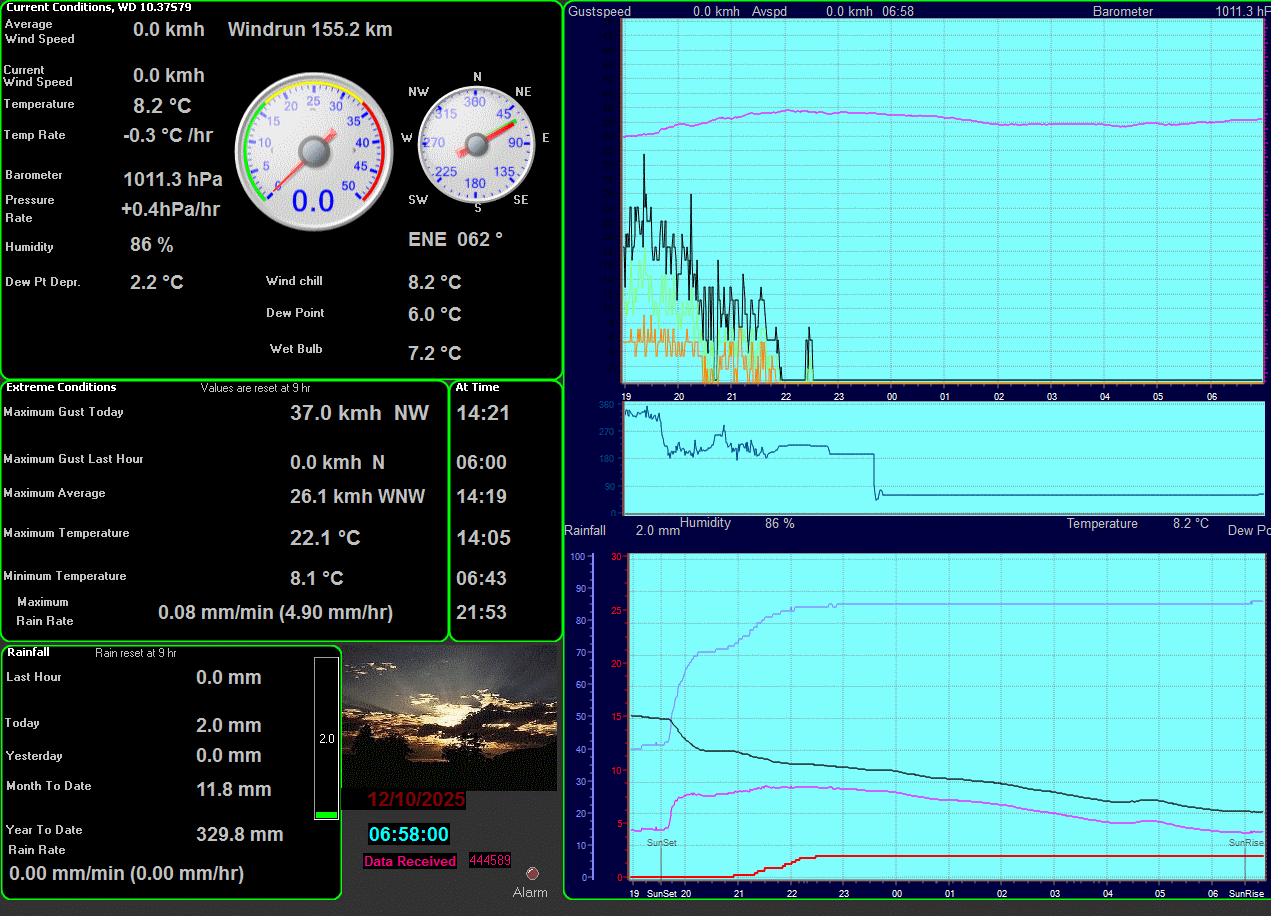1271x916 pixels.
Task: Click the red Alarm indicator light
Action: coord(532,872)
